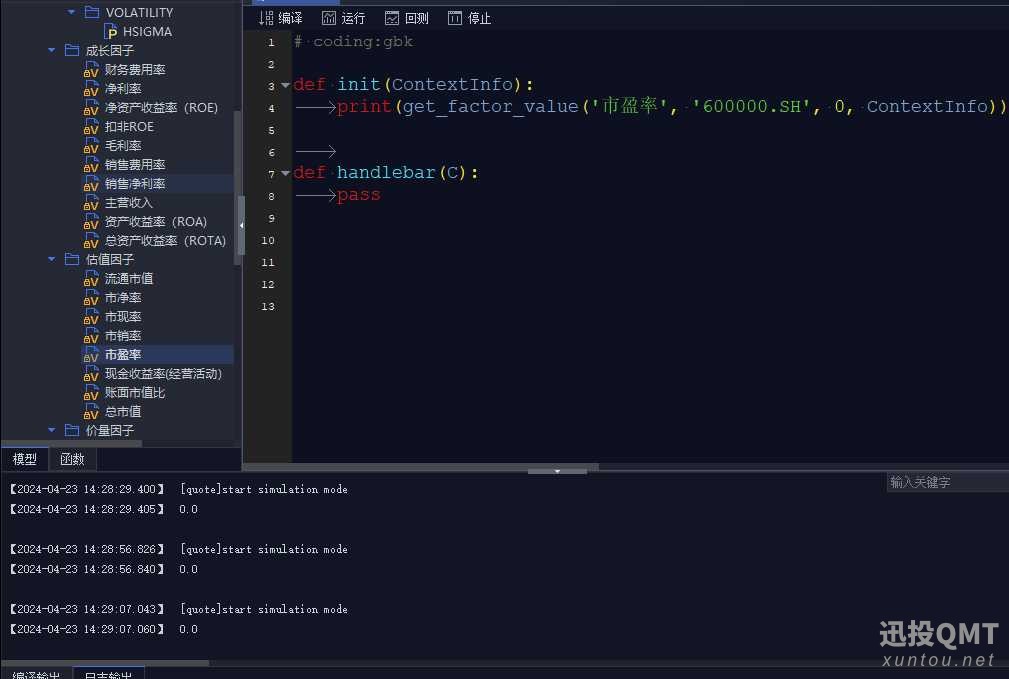Viewport: 1009px width, 679px height.
Task: Select the 资产收益率 (ROA) factor icon
Action: click(91, 221)
